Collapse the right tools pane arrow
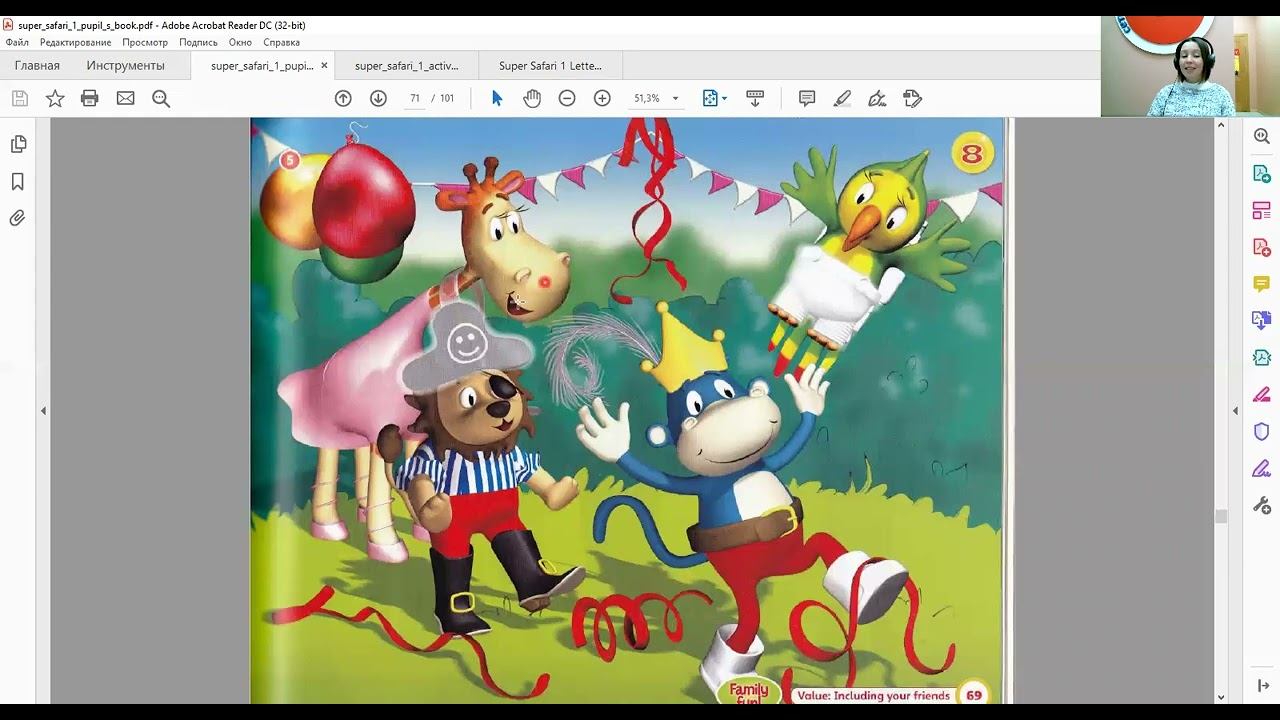1280x720 pixels. (x=1235, y=411)
